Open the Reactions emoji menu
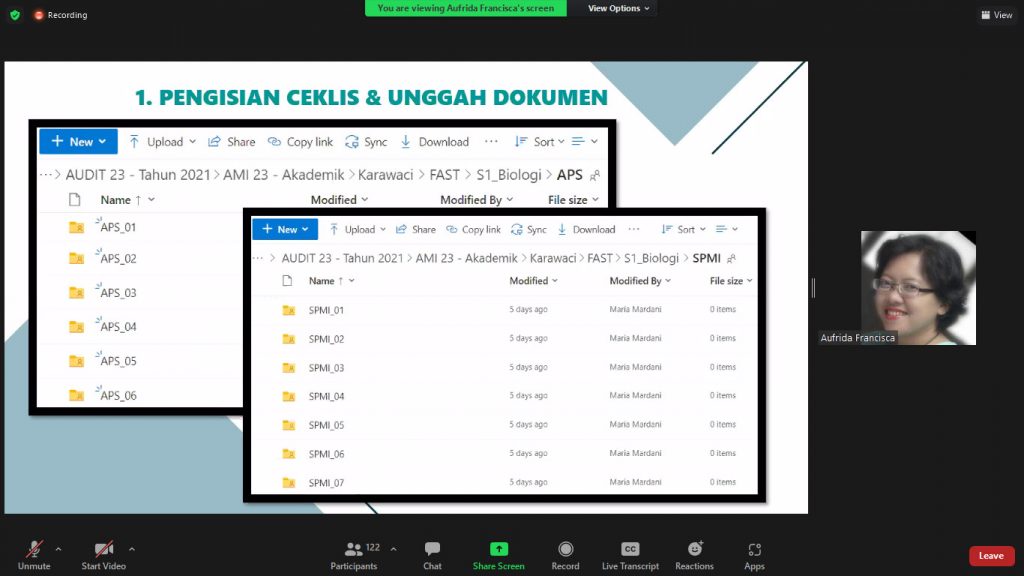Screen dimensions: 1024x576 pyautogui.click(x=694, y=549)
